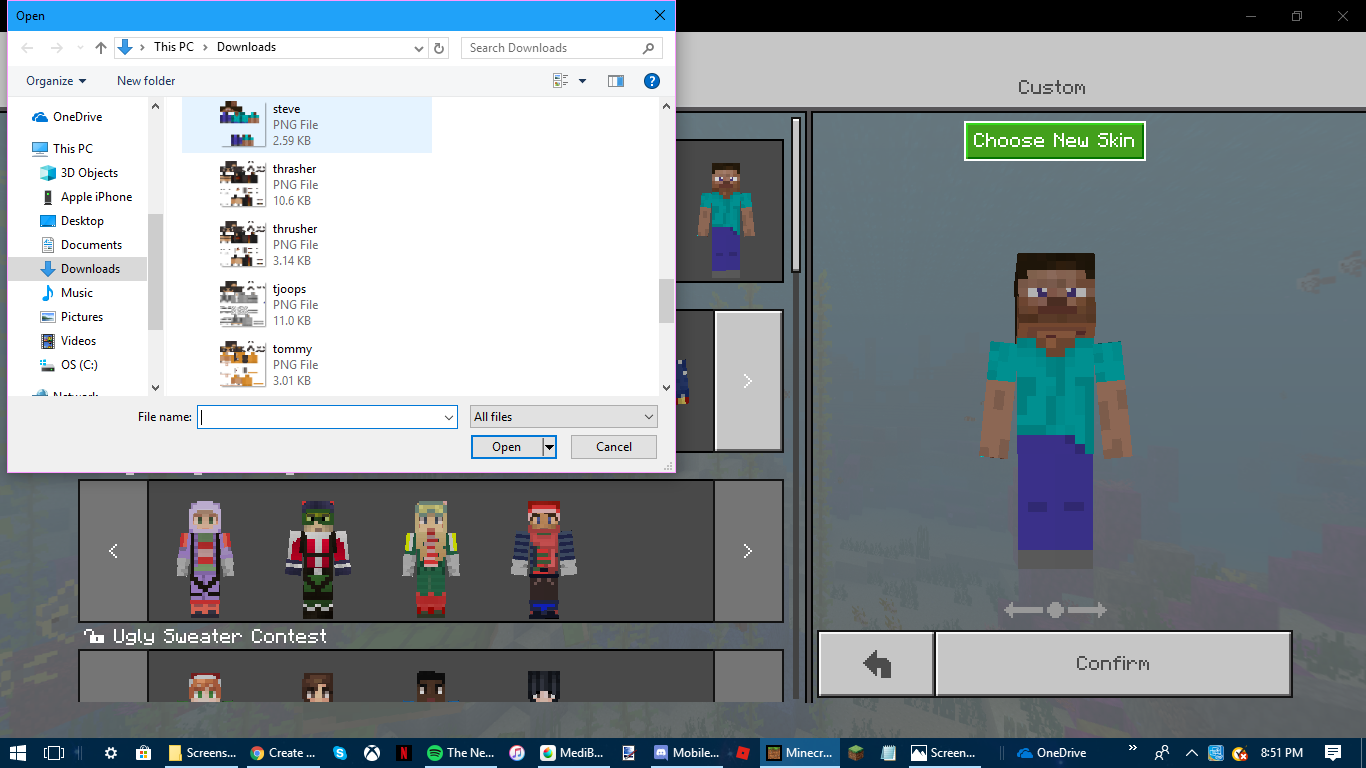
Task: Pick the red-haired striped sweater skin
Action: point(544,558)
